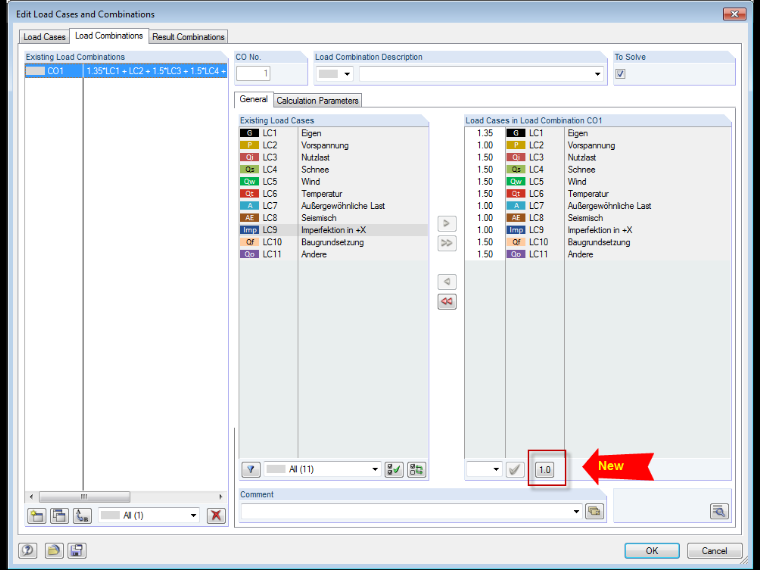This screenshot has width=760, height=570.
Task: Open the Result Combinations tab
Action: click(188, 37)
